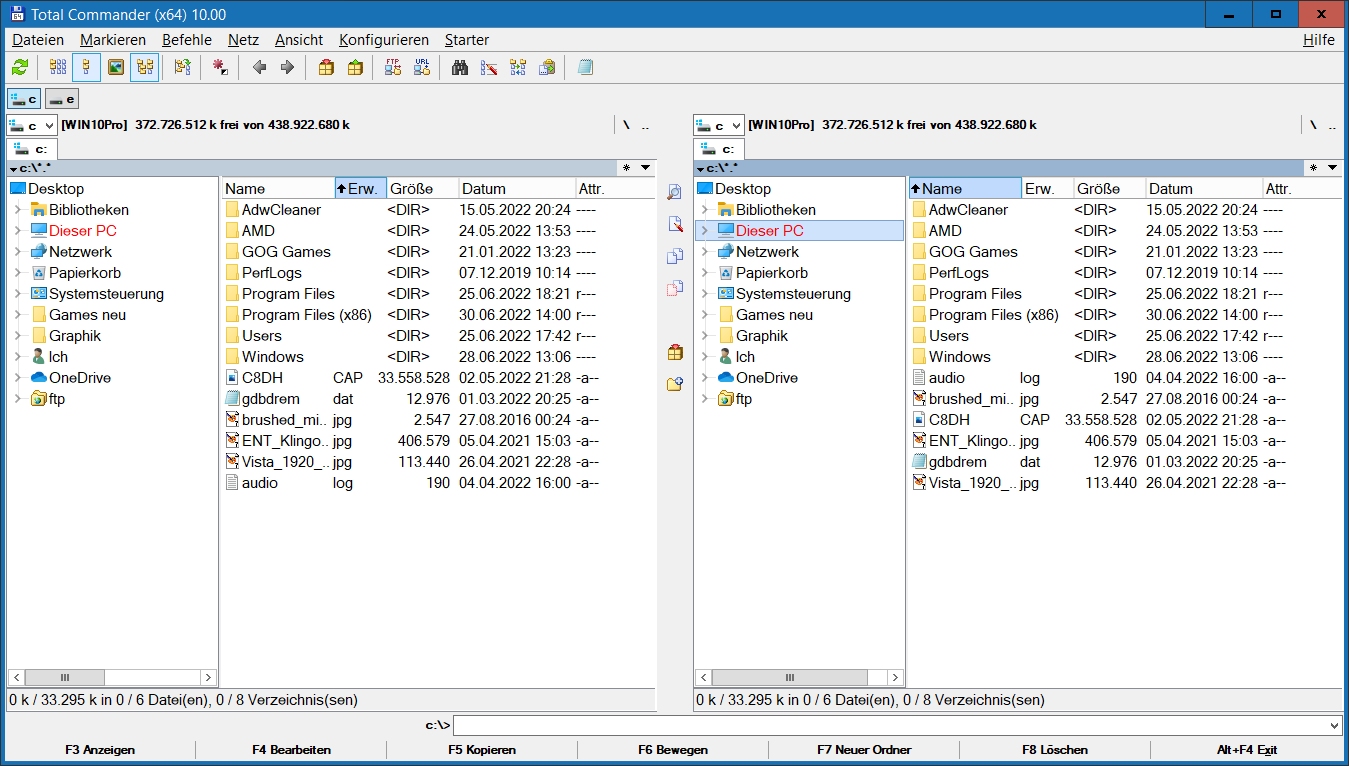Click F7 Neuer Ordner button
Screen dimensions: 1349x766
coord(864,749)
